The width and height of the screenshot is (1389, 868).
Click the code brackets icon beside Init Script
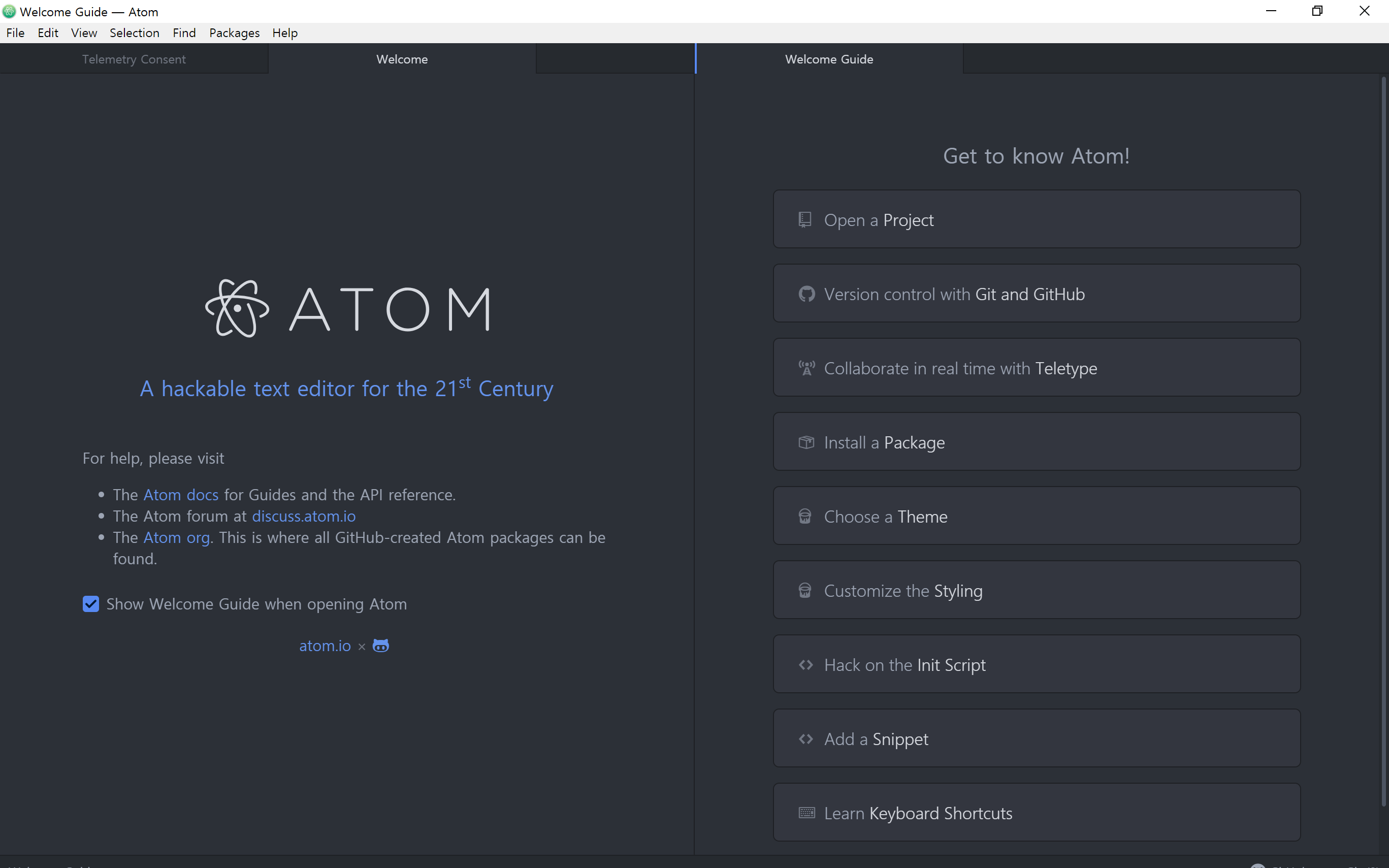(806, 665)
